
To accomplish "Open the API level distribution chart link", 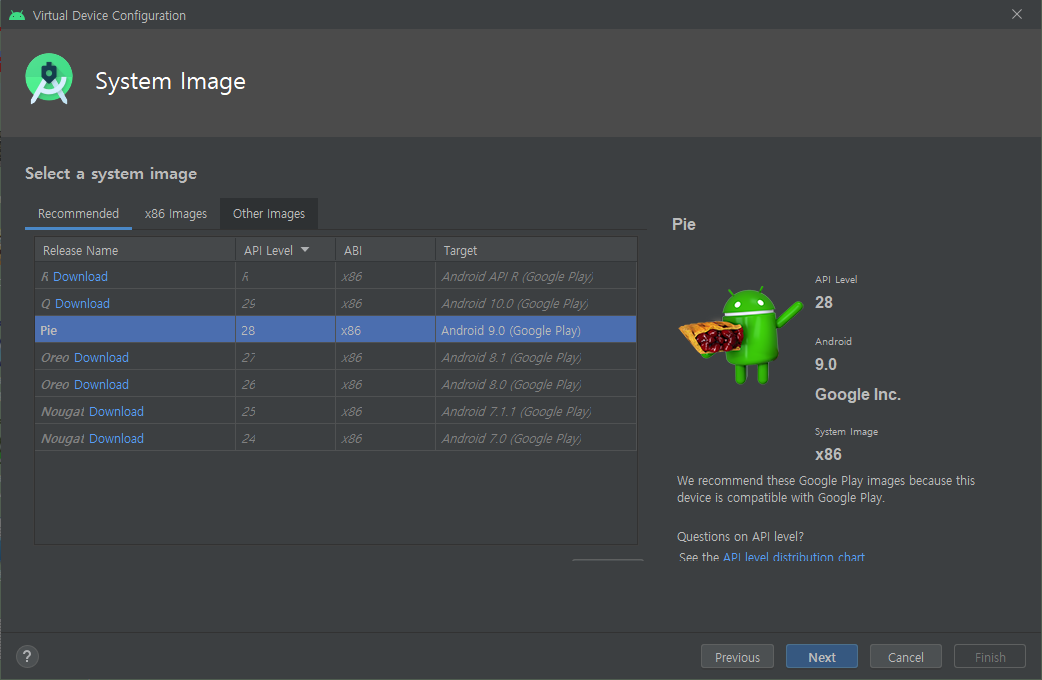I will 793,556.
